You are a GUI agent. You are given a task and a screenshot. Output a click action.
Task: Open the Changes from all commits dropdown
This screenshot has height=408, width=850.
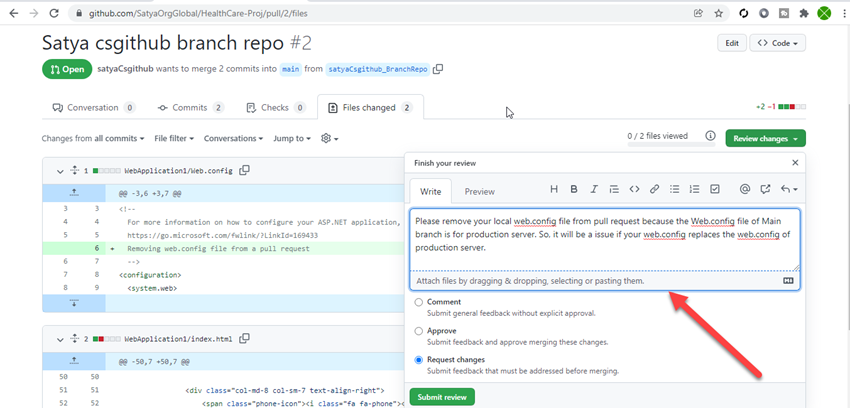[x=93, y=139]
